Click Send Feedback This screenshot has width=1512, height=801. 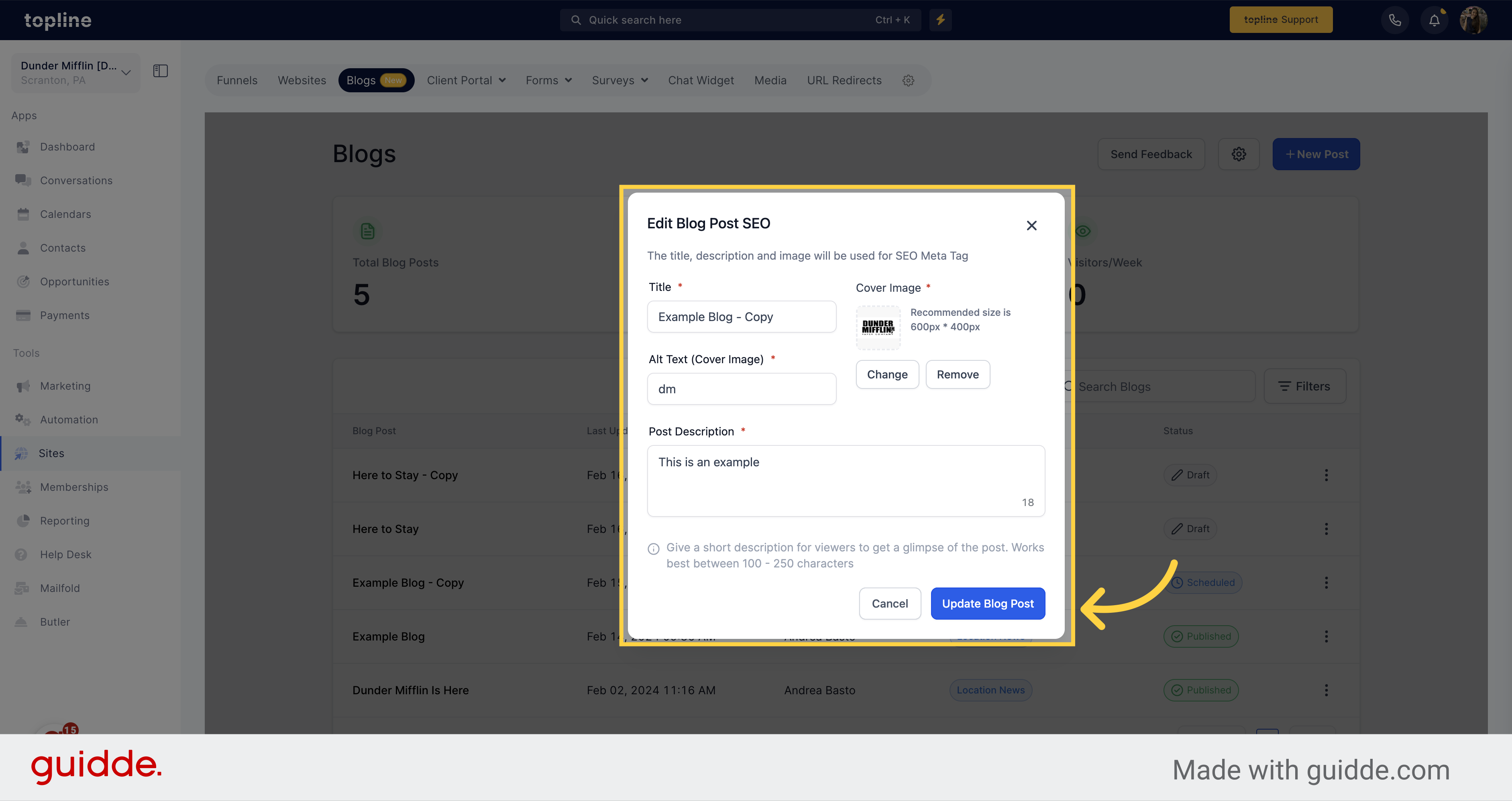[1151, 155]
